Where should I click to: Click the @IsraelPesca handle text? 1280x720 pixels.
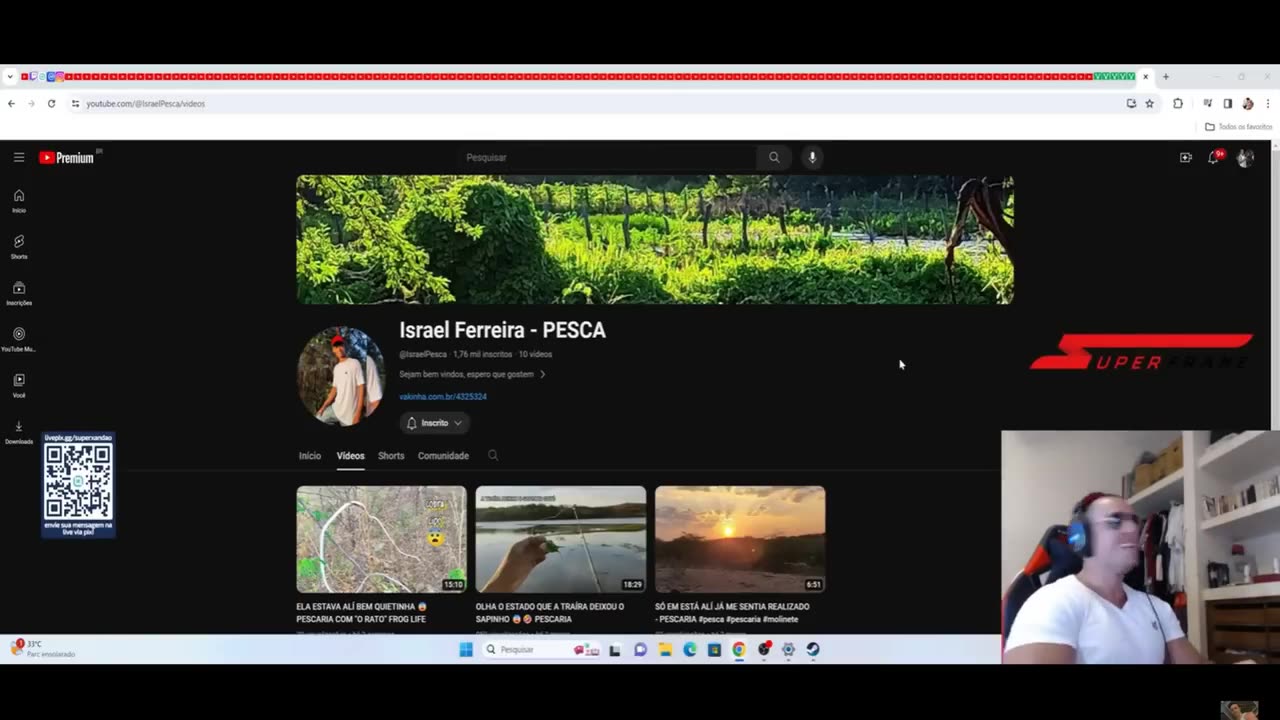pos(423,354)
